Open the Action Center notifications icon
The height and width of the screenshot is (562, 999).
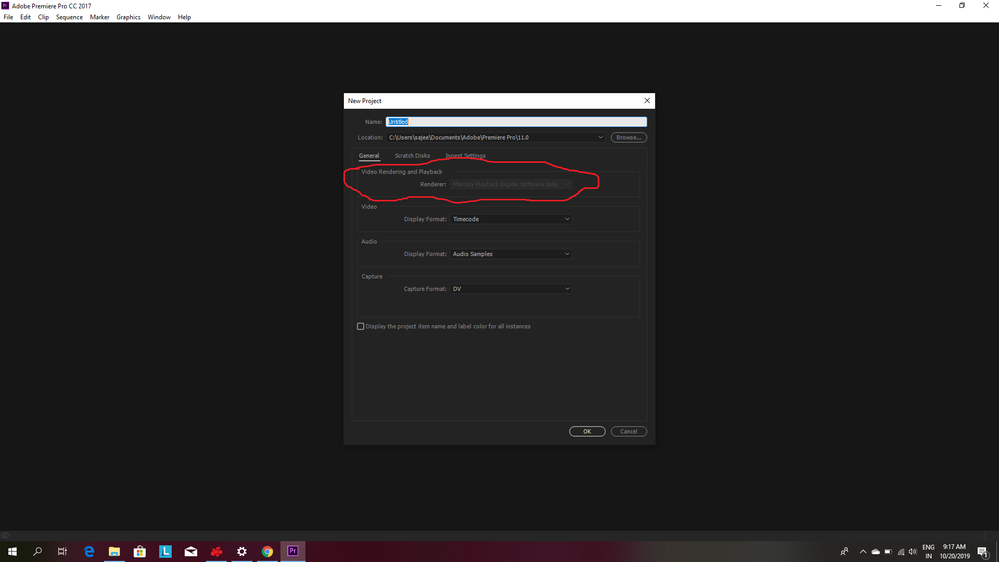[x=983, y=552]
